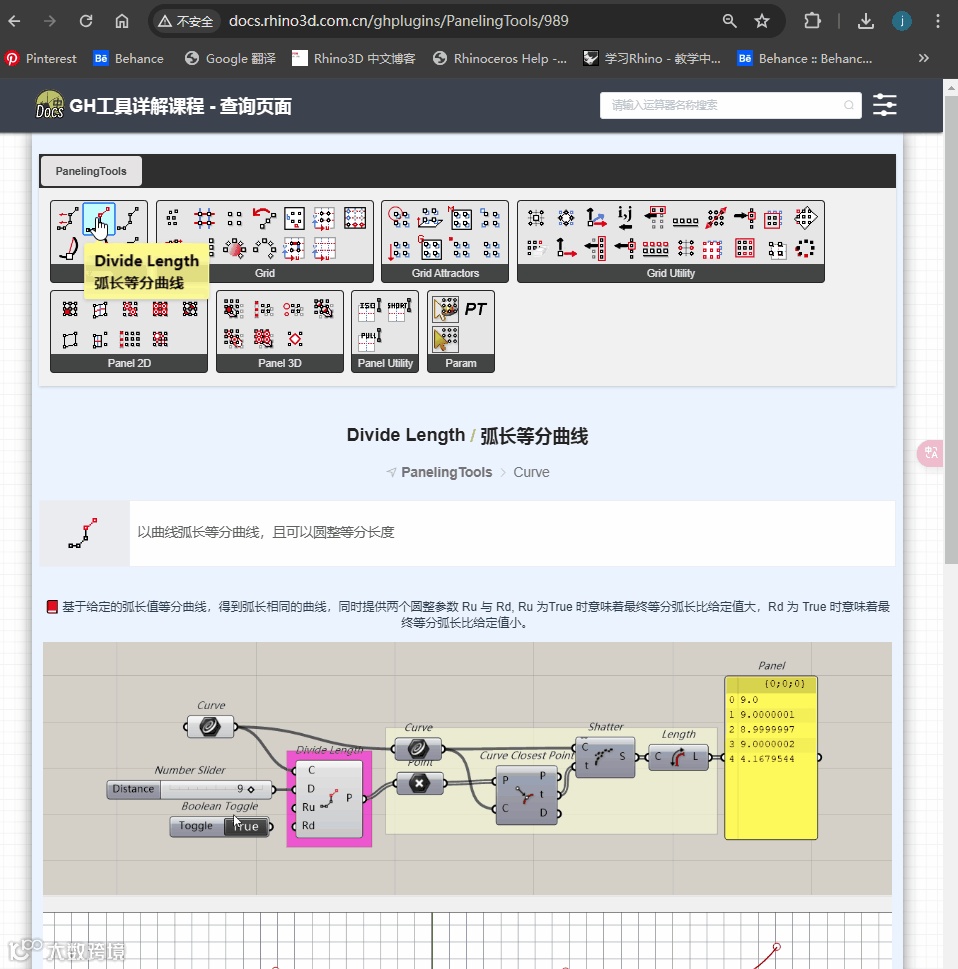958x969 pixels.
Task: Open the browser extensions puzzle icon
Action: [813, 21]
